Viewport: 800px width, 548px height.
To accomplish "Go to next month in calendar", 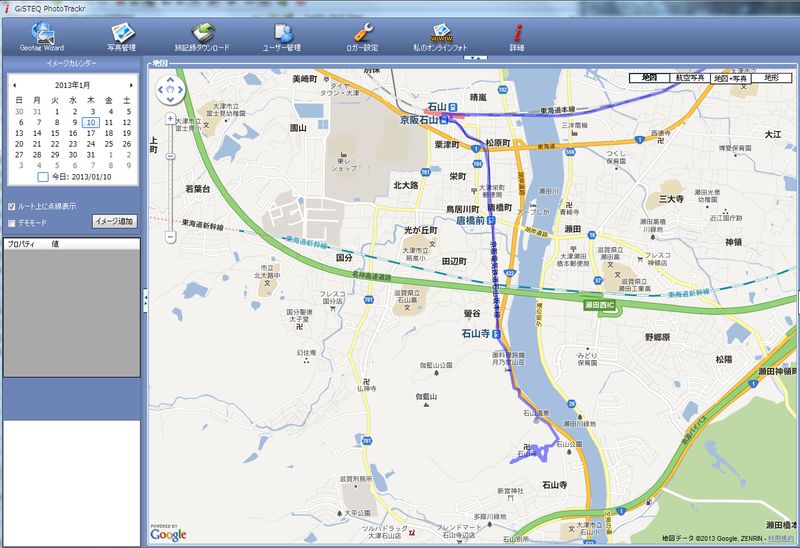I will tap(131, 85).
